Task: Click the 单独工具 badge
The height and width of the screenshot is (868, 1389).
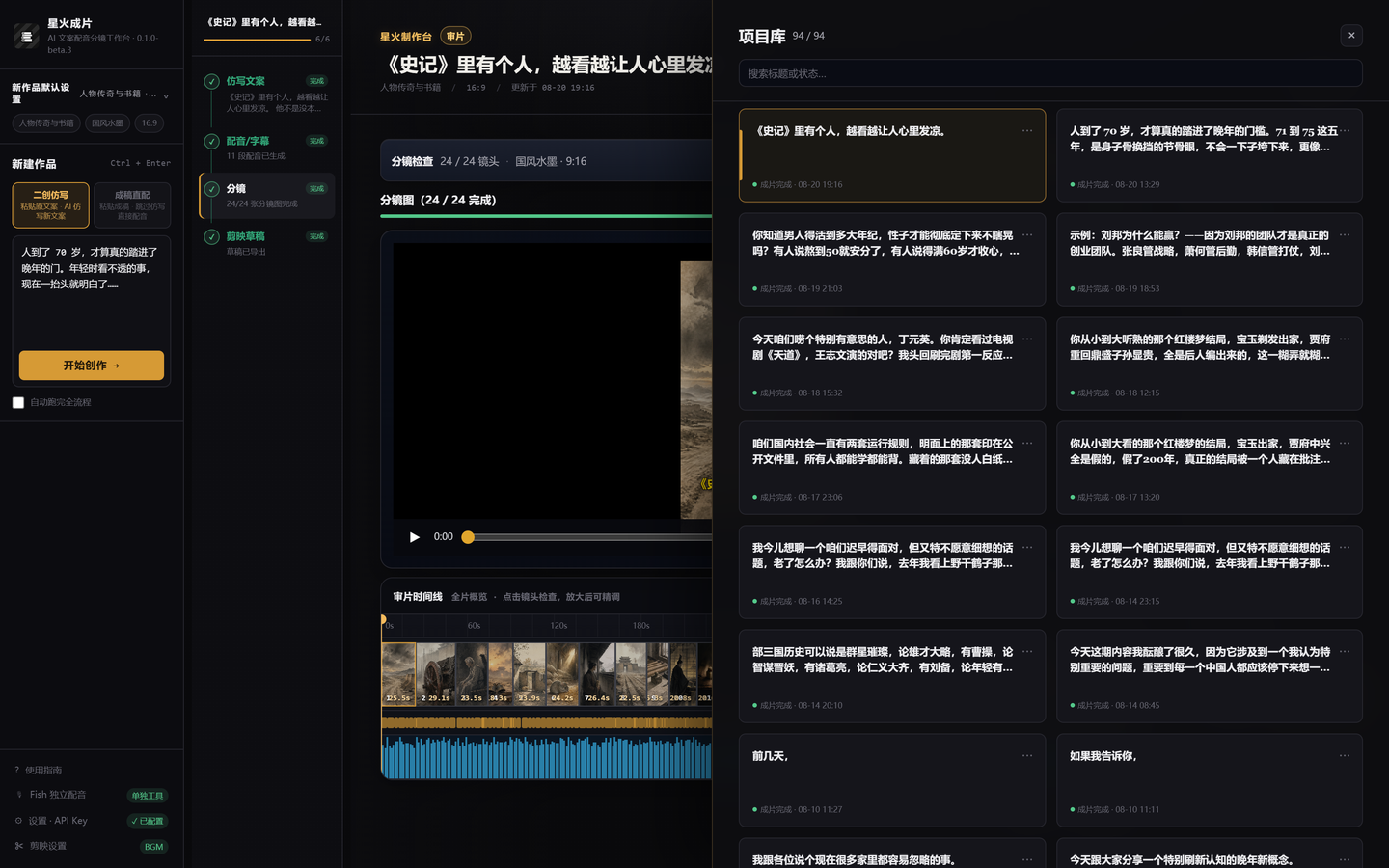Action: click(x=148, y=796)
